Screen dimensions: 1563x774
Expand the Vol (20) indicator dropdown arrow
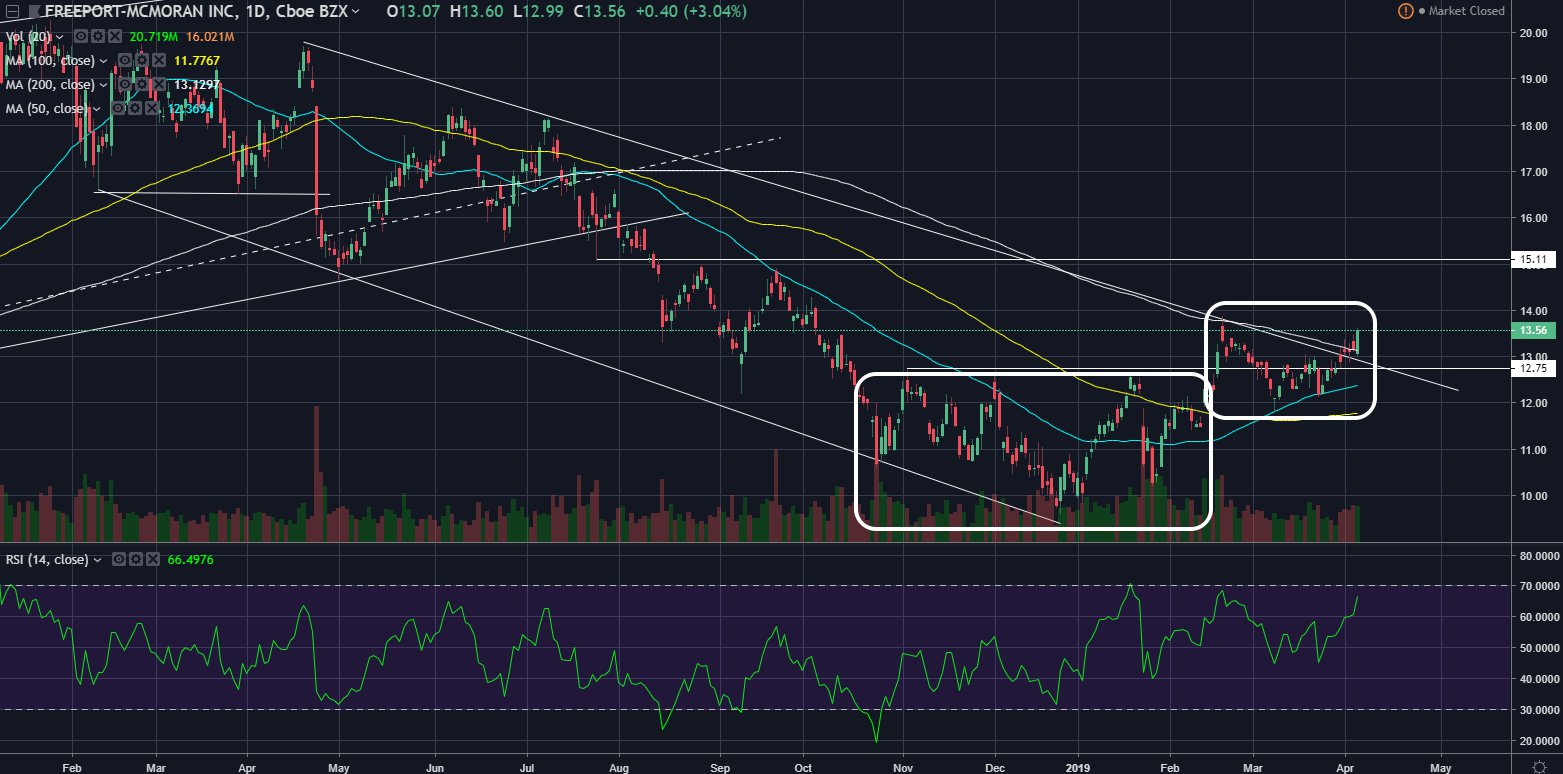tap(60, 36)
